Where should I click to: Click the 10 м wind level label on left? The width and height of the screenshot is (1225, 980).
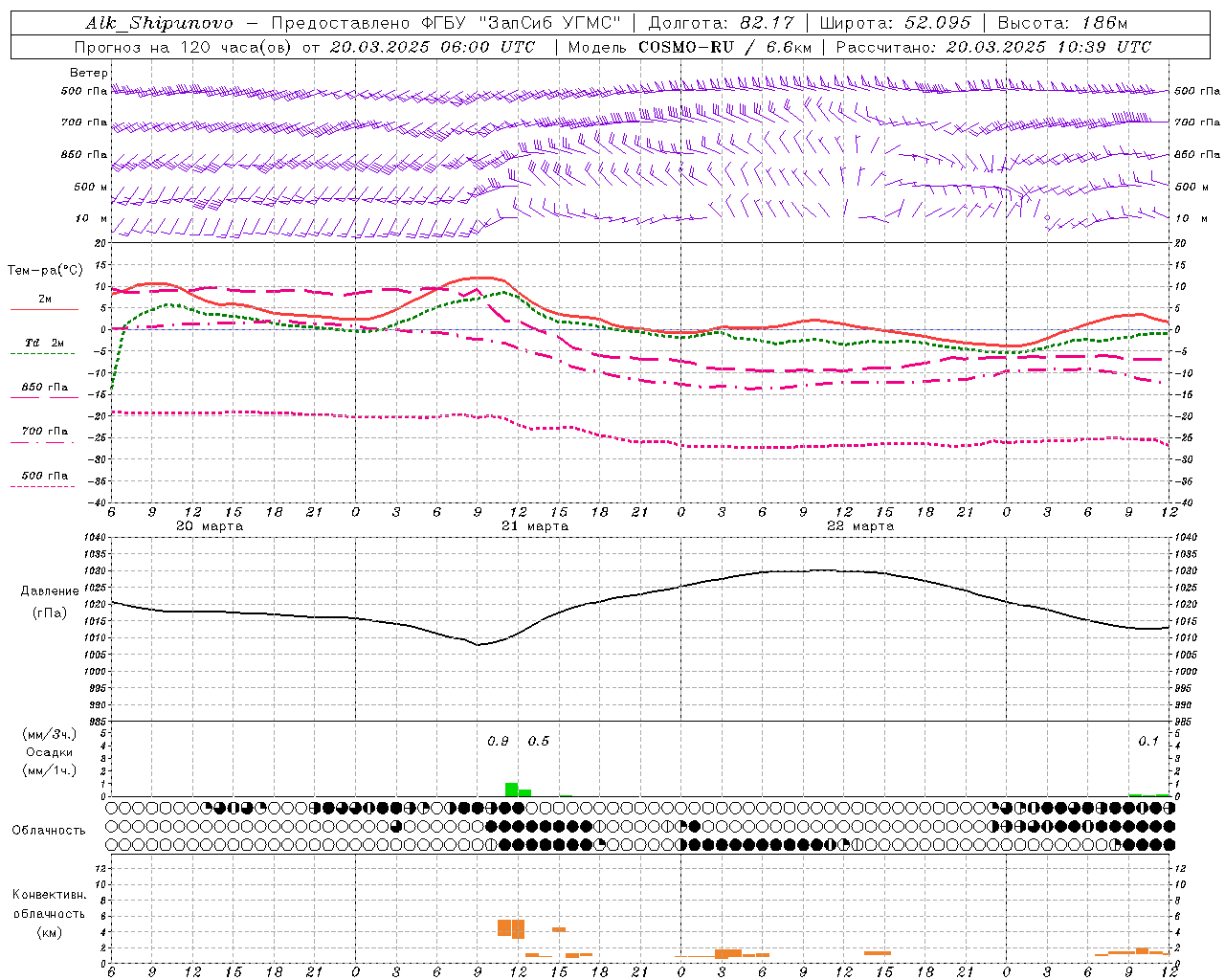[x=91, y=218]
